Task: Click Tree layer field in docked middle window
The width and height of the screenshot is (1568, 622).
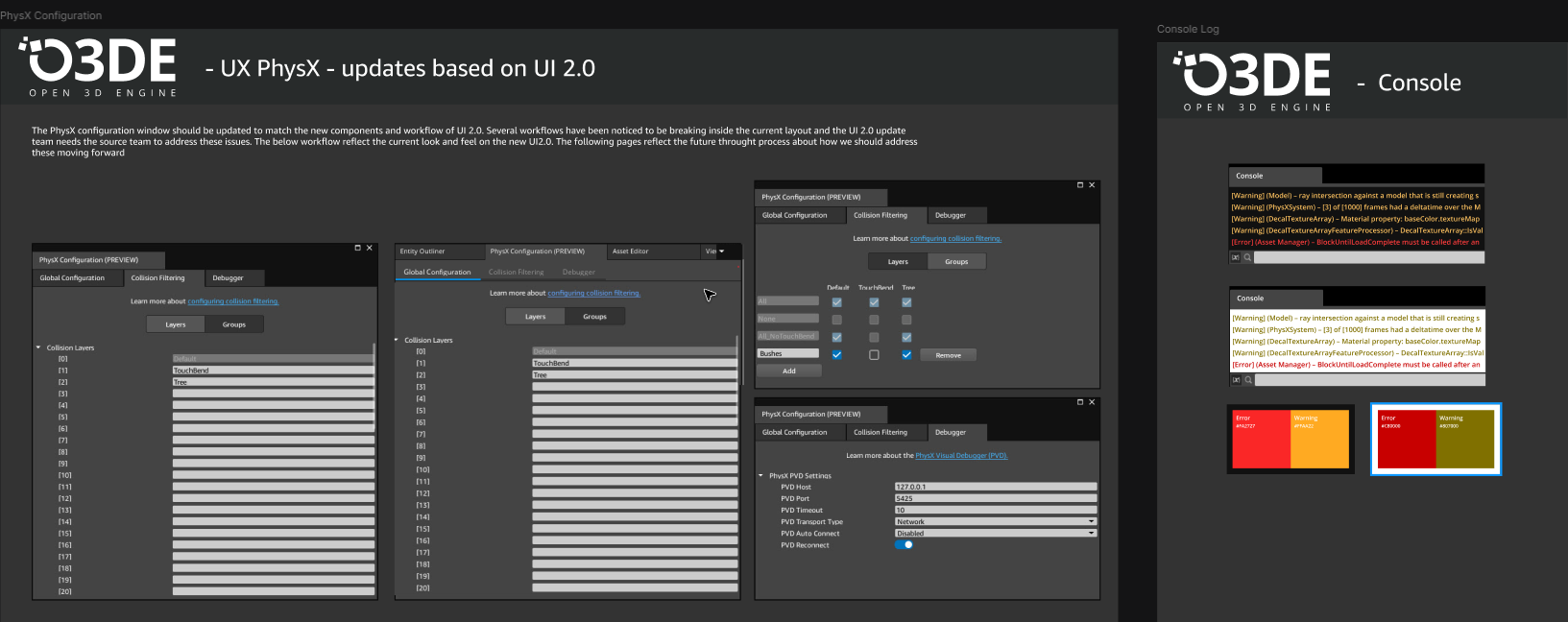Action: click(635, 375)
